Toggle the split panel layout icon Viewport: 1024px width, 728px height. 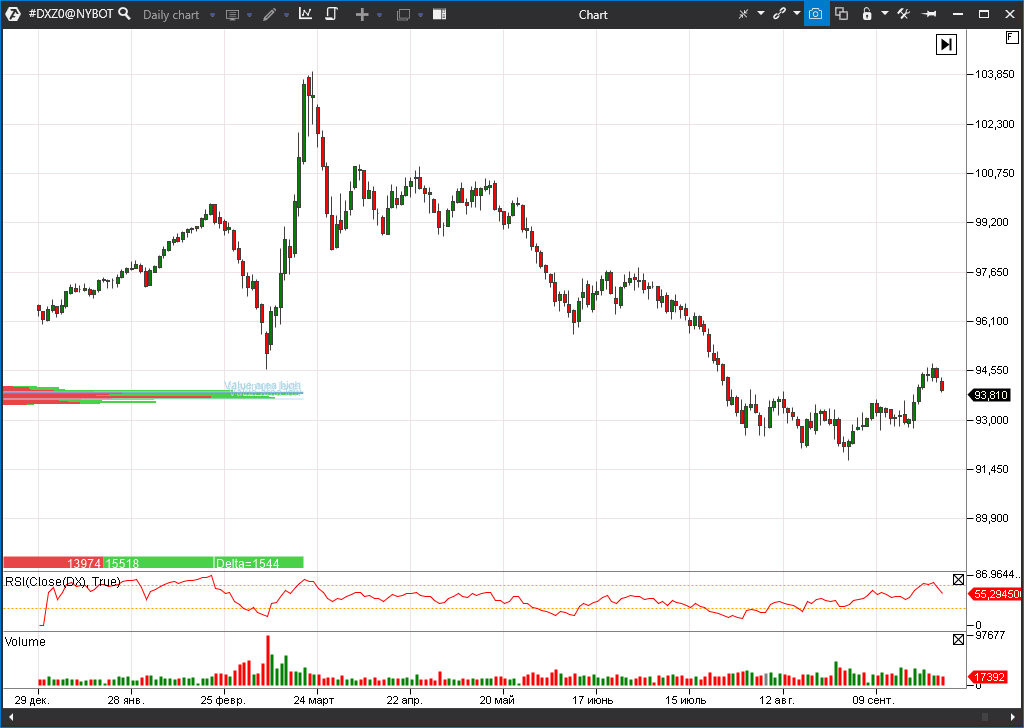click(439, 14)
